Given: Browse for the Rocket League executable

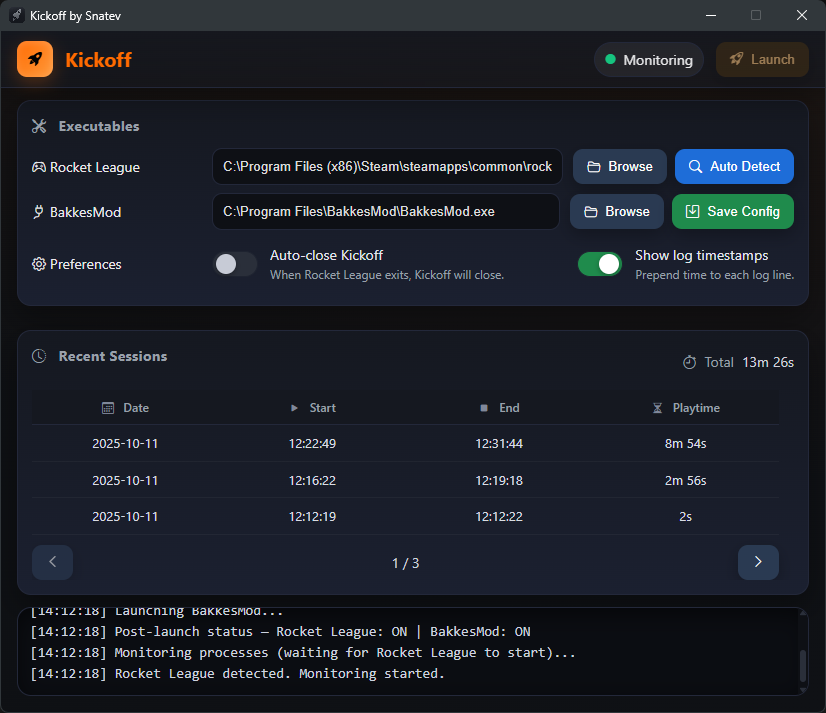Looking at the screenshot, I should pyautogui.click(x=619, y=167).
